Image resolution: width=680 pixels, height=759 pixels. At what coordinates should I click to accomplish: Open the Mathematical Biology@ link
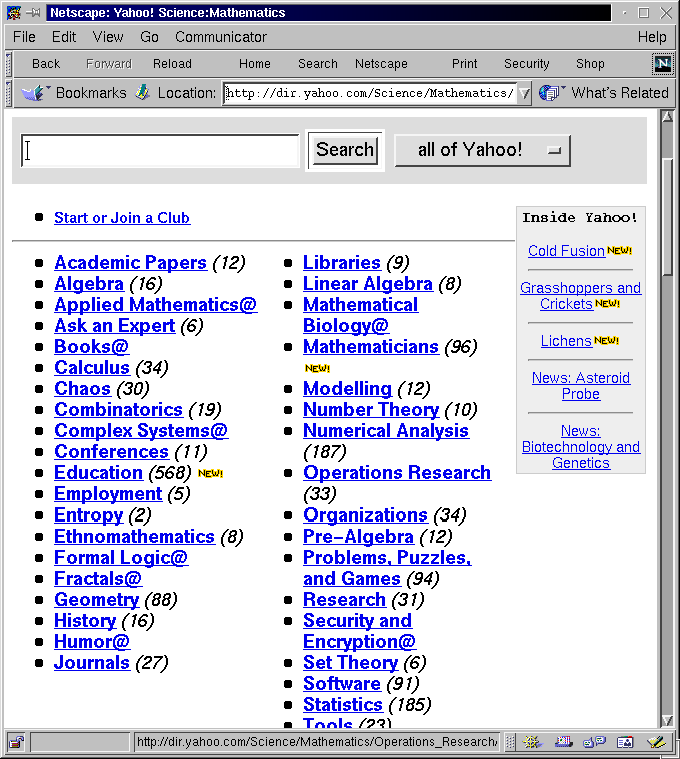361,315
